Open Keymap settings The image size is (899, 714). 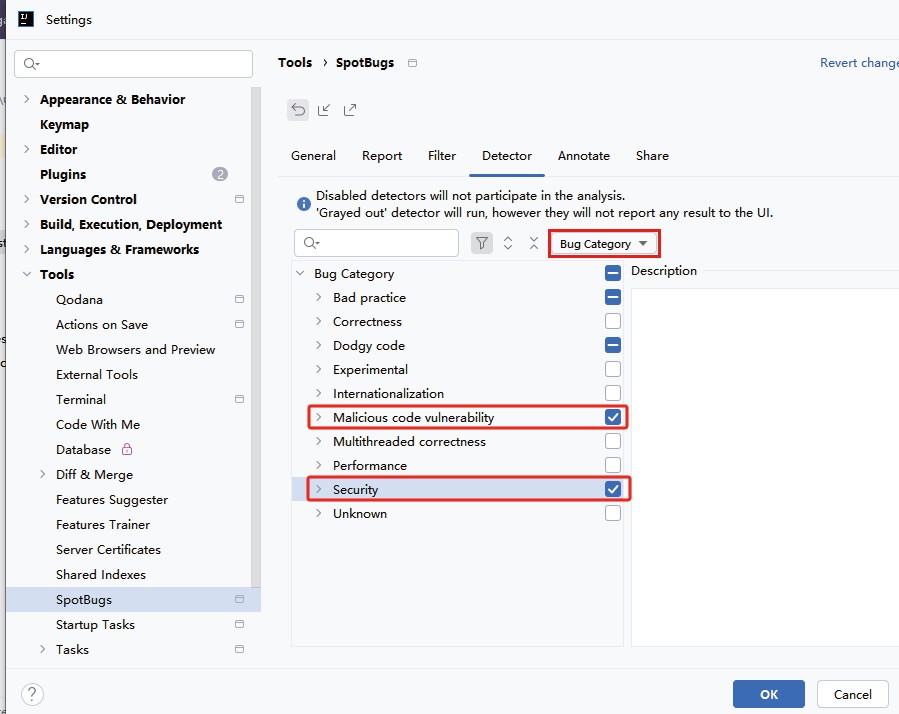tap(64, 124)
